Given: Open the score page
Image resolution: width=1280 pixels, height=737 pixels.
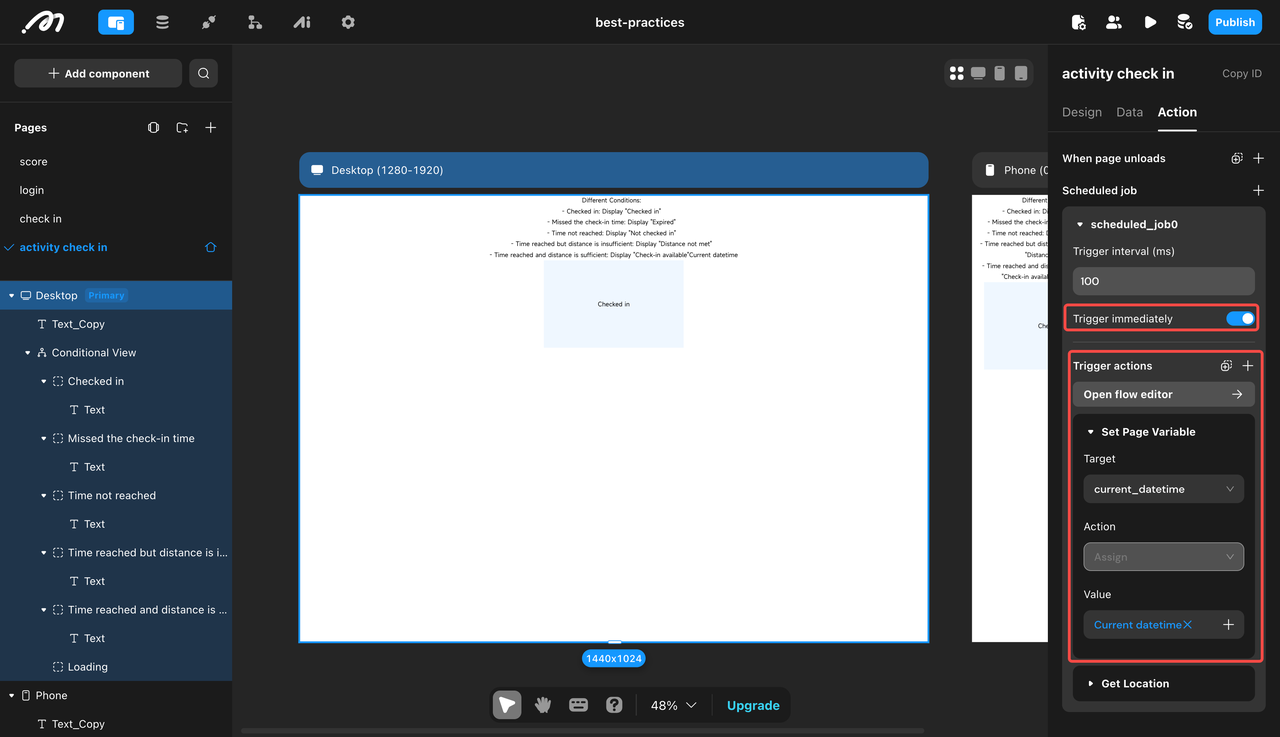Looking at the screenshot, I should [33, 162].
